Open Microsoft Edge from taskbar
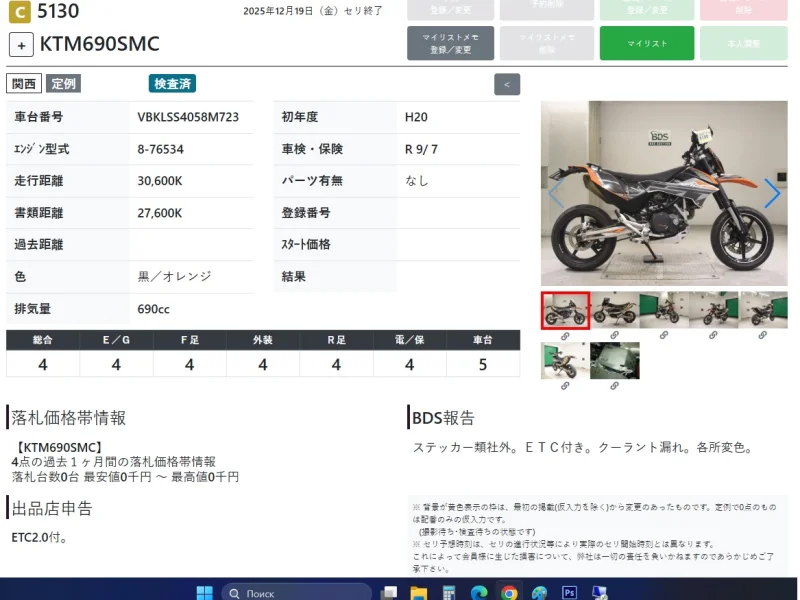The height and width of the screenshot is (600, 800). [x=479, y=593]
